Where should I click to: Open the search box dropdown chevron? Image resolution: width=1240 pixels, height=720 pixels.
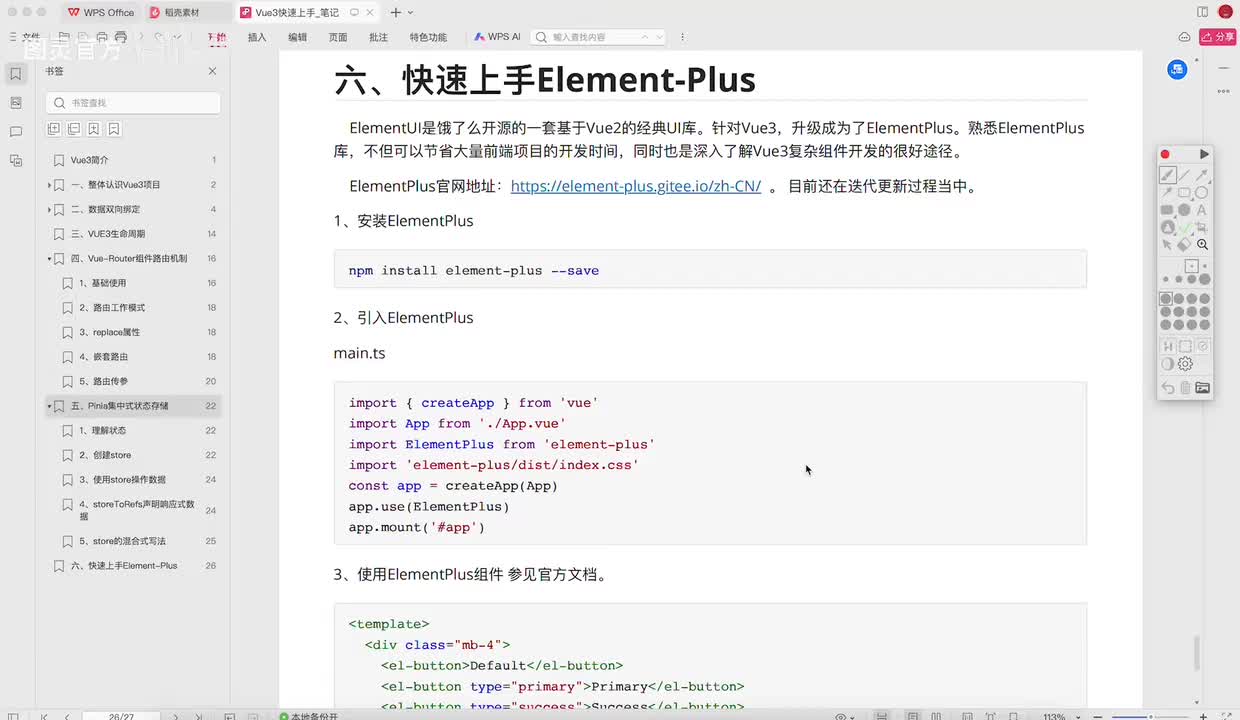658,37
